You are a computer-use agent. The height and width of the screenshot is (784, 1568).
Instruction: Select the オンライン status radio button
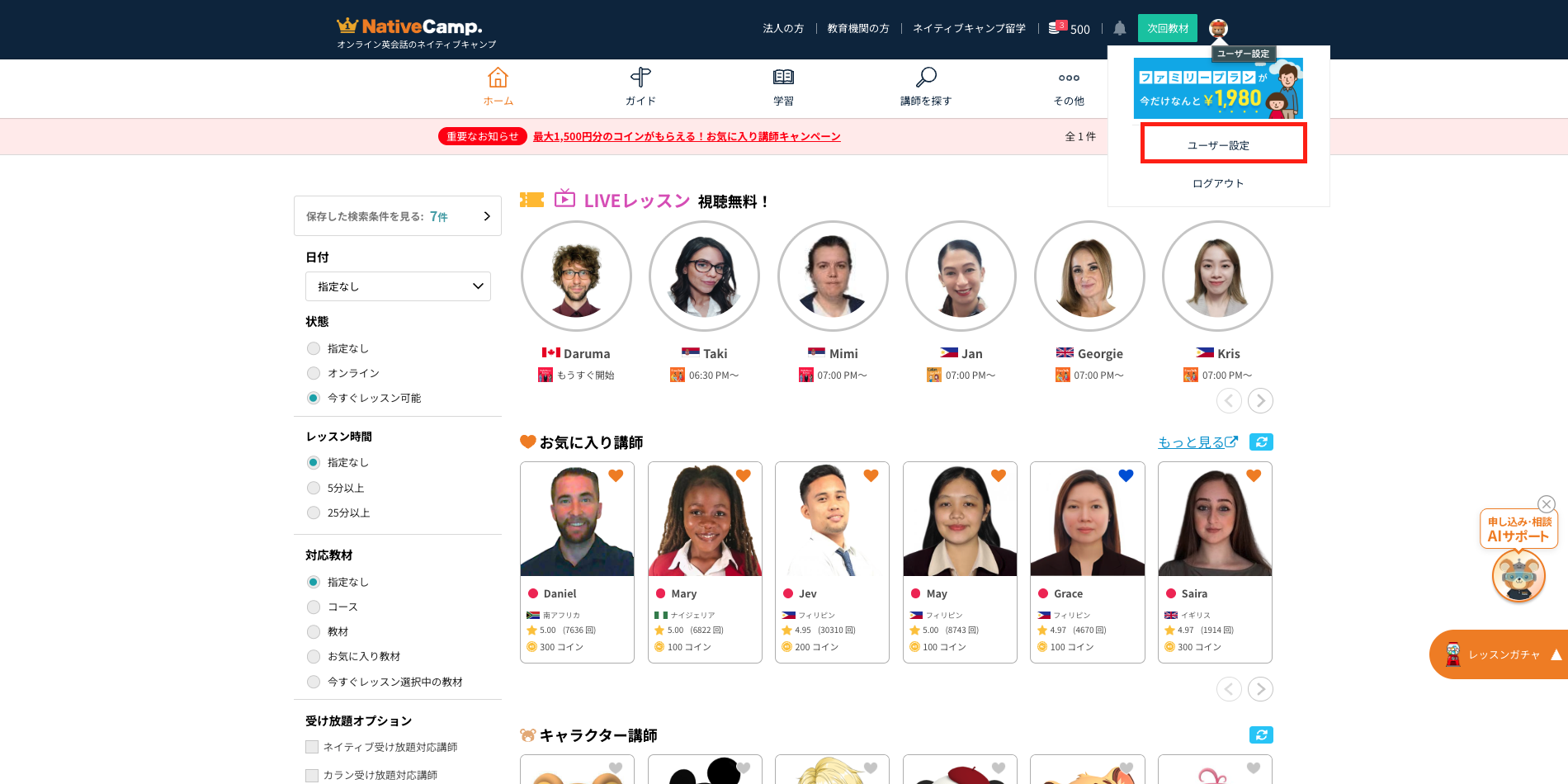(x=314, y=373)
